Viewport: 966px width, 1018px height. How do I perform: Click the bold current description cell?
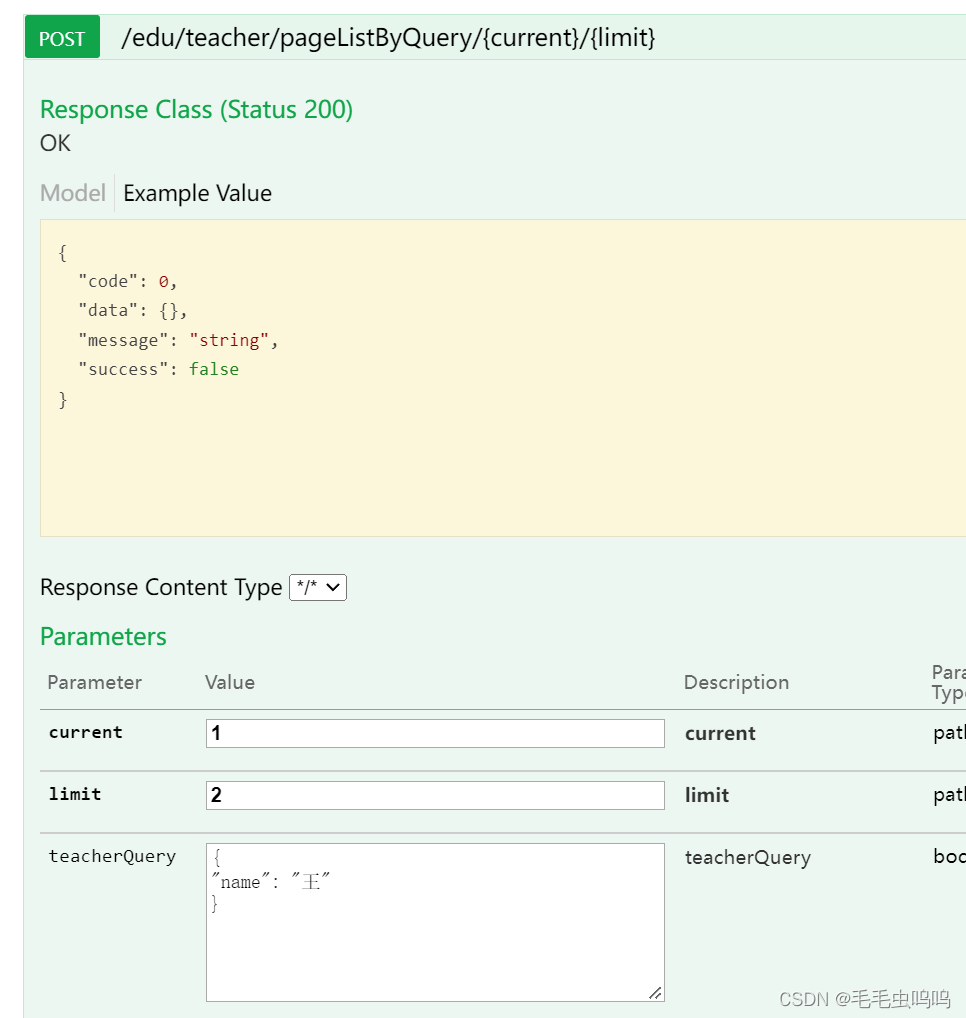click(x=720, y=734)
